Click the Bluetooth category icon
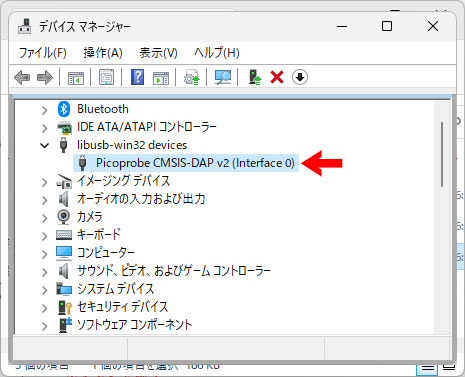 pos(64,109)
